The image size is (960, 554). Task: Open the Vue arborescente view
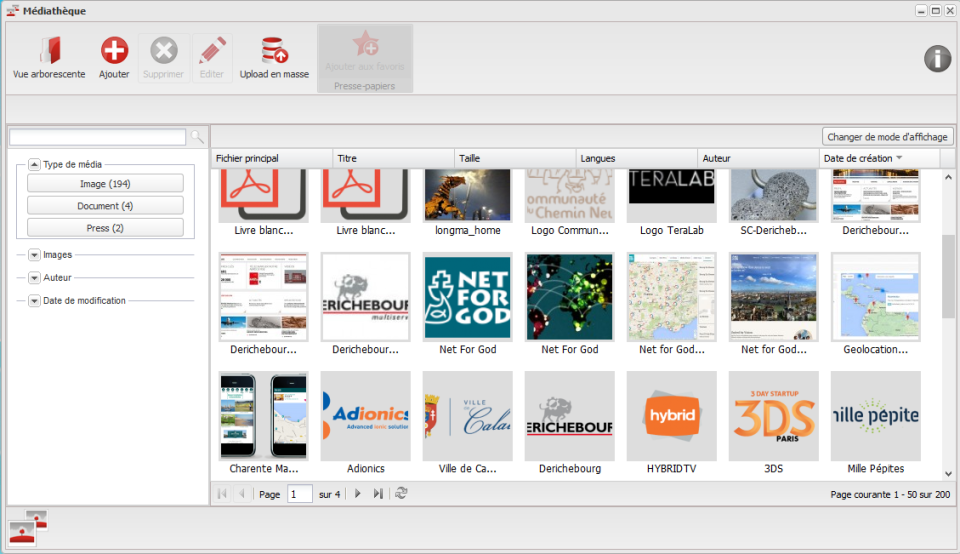click(x=49, y=58)
